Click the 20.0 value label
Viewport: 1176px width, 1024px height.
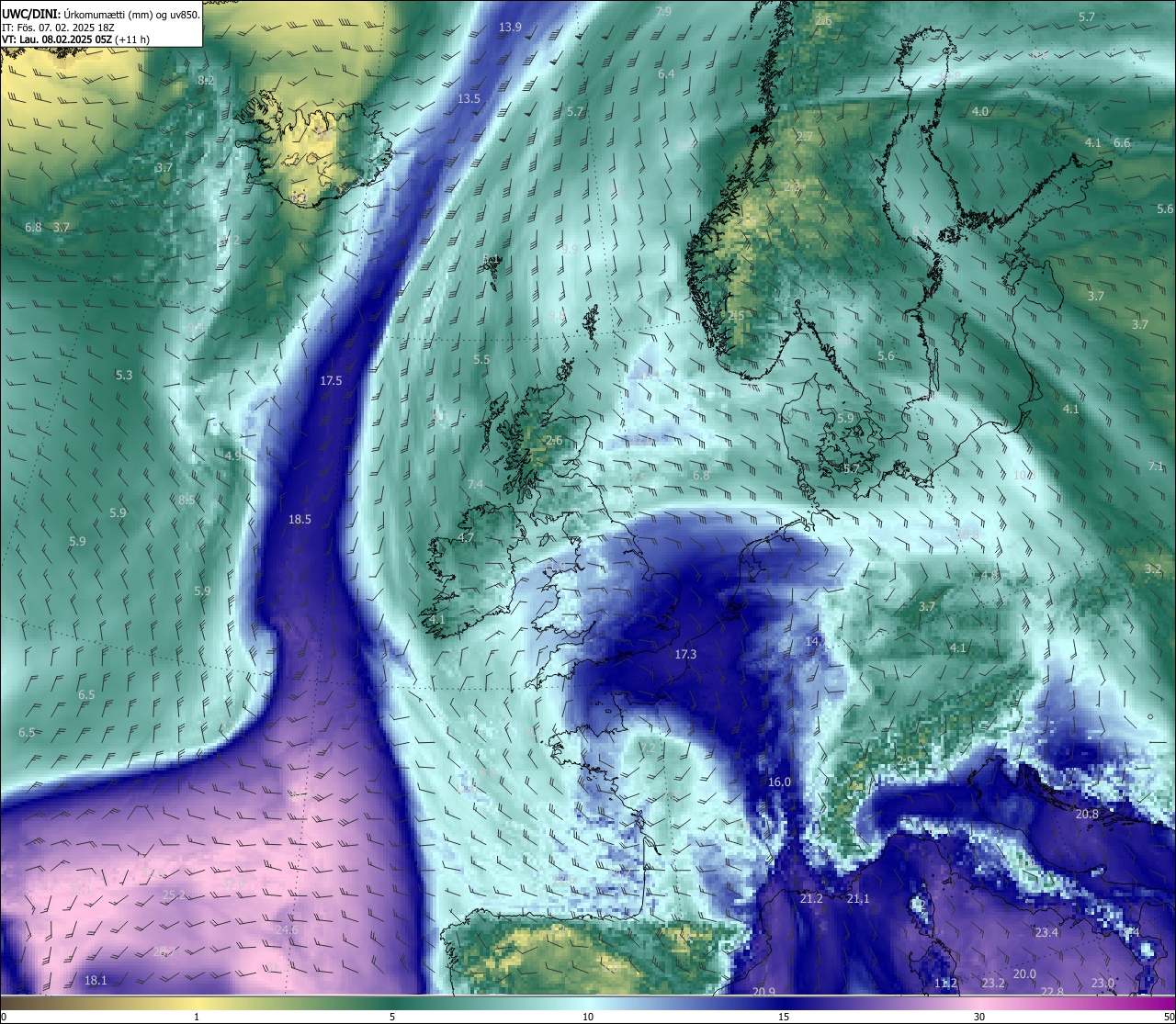tap(1024, 973)
